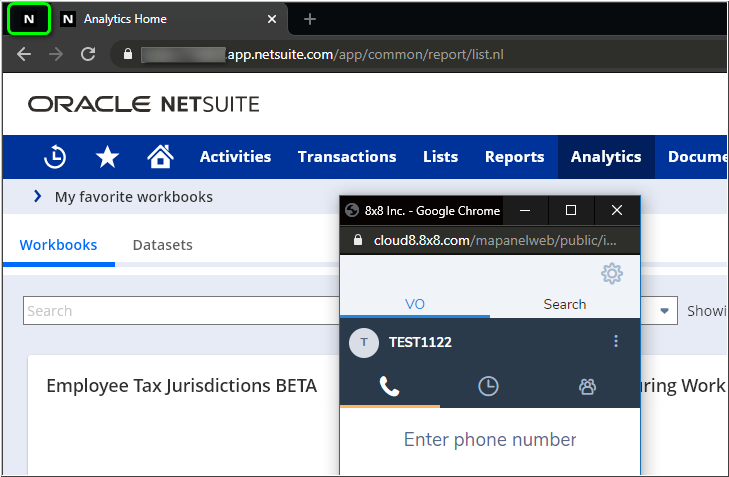
Task: Go back in browser history
Action: coord(24,54)
